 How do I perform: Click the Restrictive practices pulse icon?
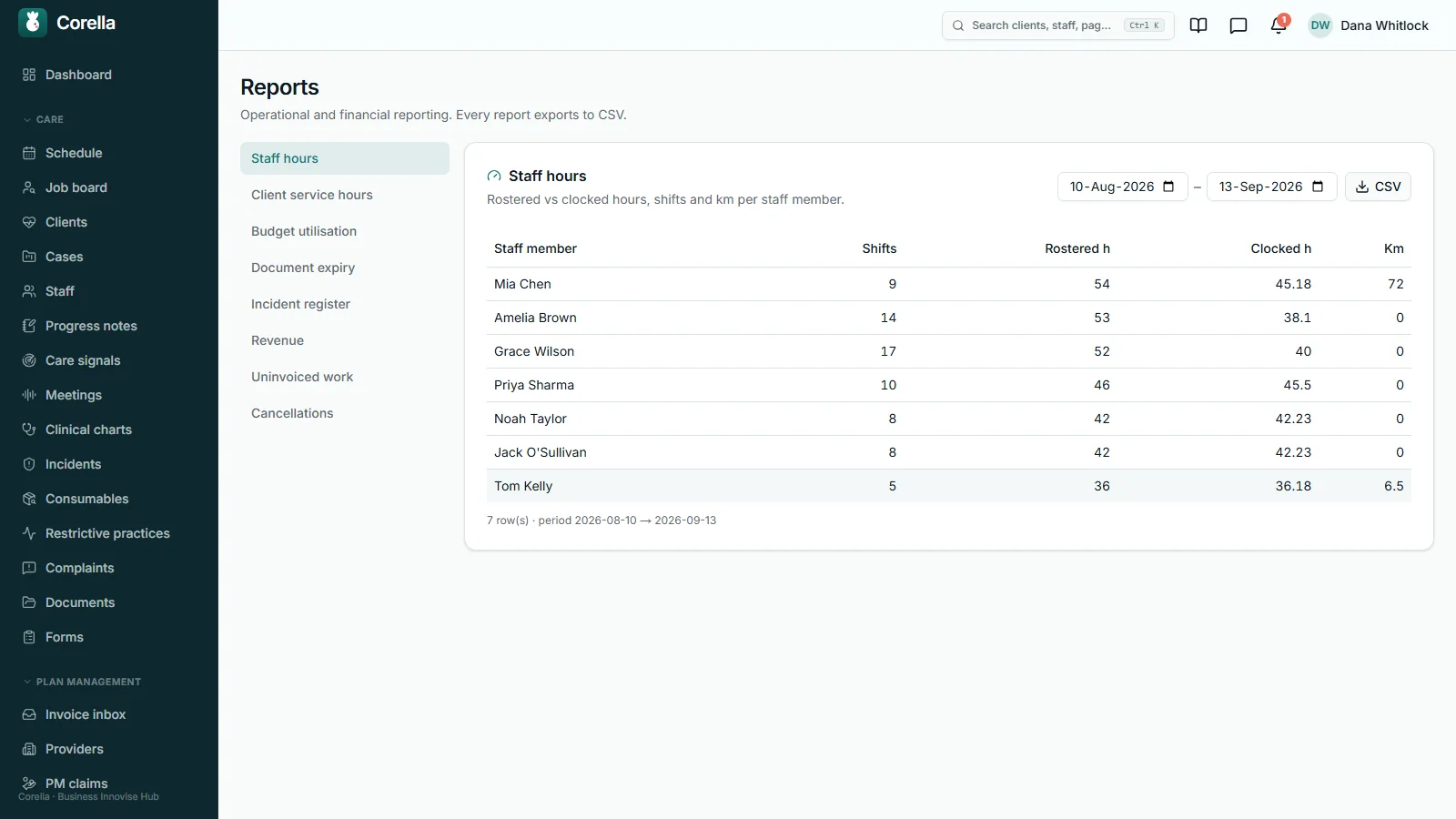click(29, 533)
